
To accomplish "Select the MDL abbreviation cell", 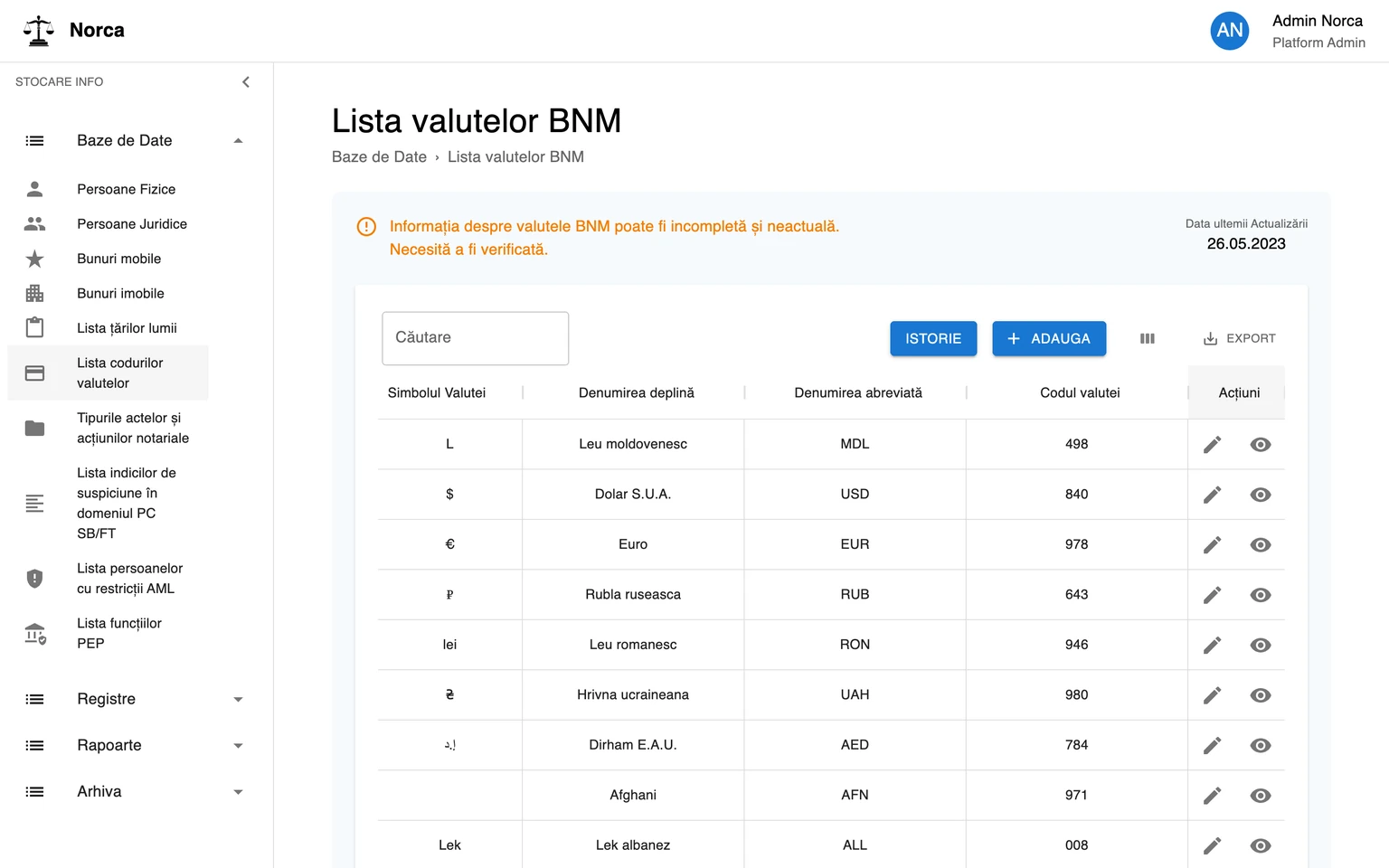I will [x=855, y=444].
